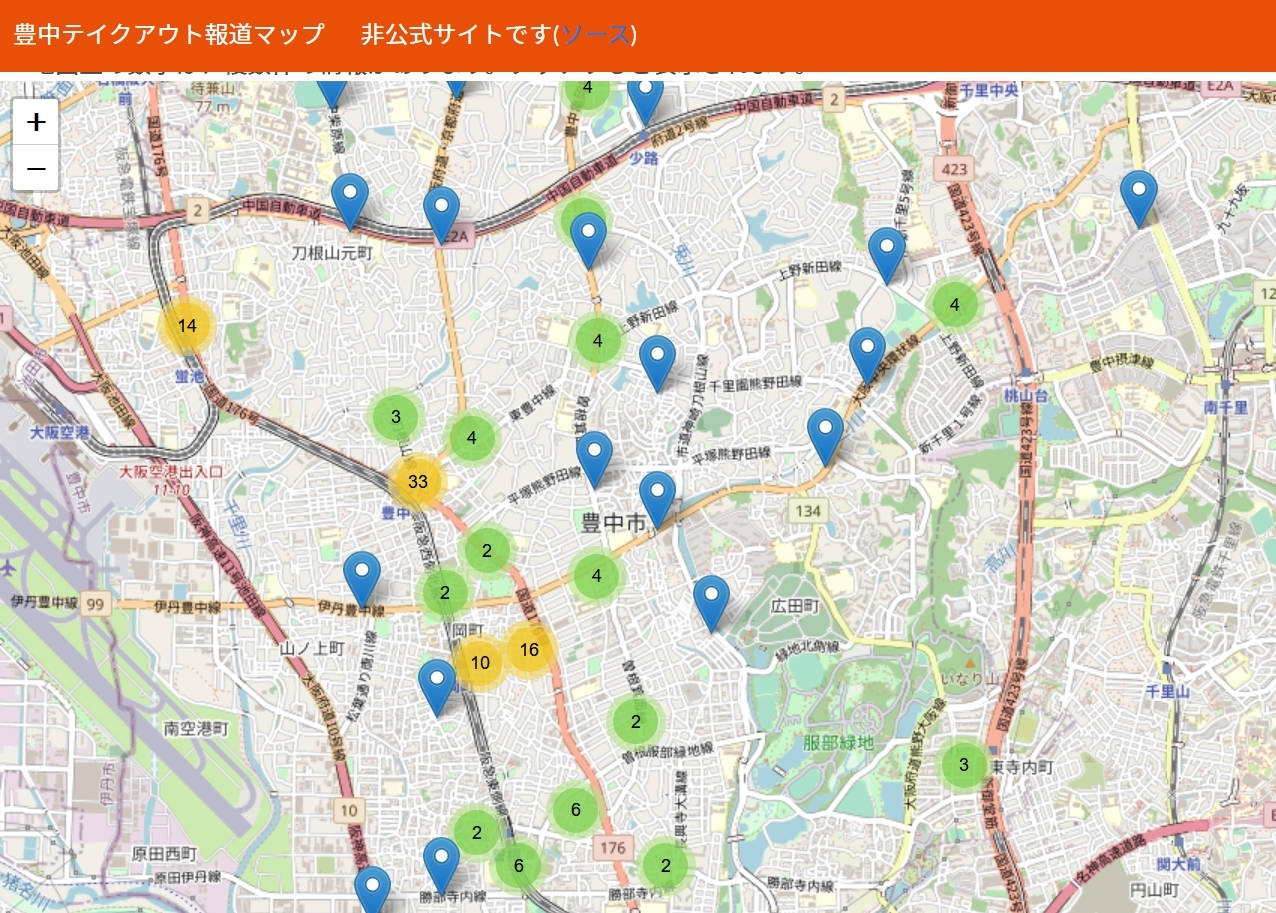Click green cluster 6 left of 176 sign
This screenshot has height=913, width=1276.
[576, 809]
